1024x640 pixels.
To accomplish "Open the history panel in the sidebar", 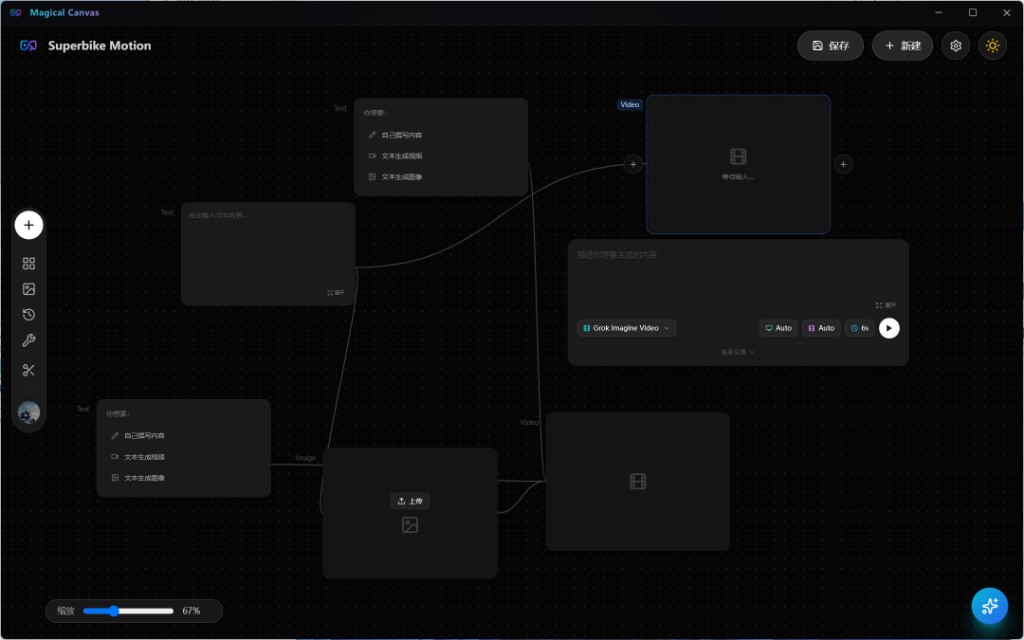I will click(29, 315).
